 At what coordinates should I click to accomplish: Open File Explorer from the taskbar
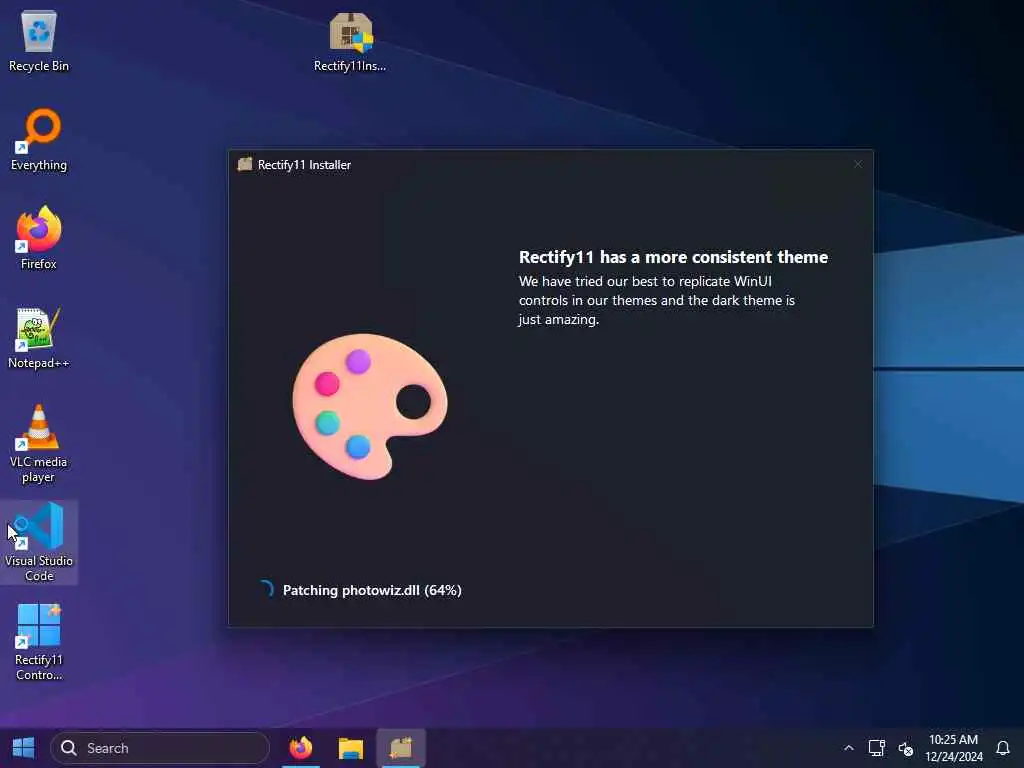click(351, 748)
